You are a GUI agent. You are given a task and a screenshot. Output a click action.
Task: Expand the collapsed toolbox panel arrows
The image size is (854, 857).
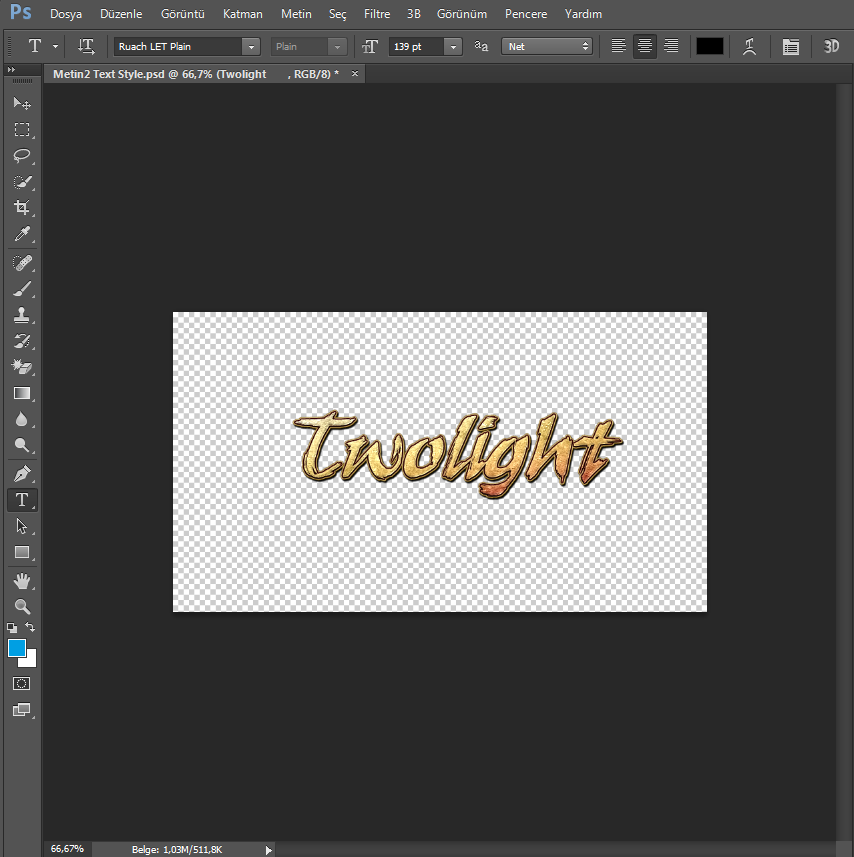11,69
